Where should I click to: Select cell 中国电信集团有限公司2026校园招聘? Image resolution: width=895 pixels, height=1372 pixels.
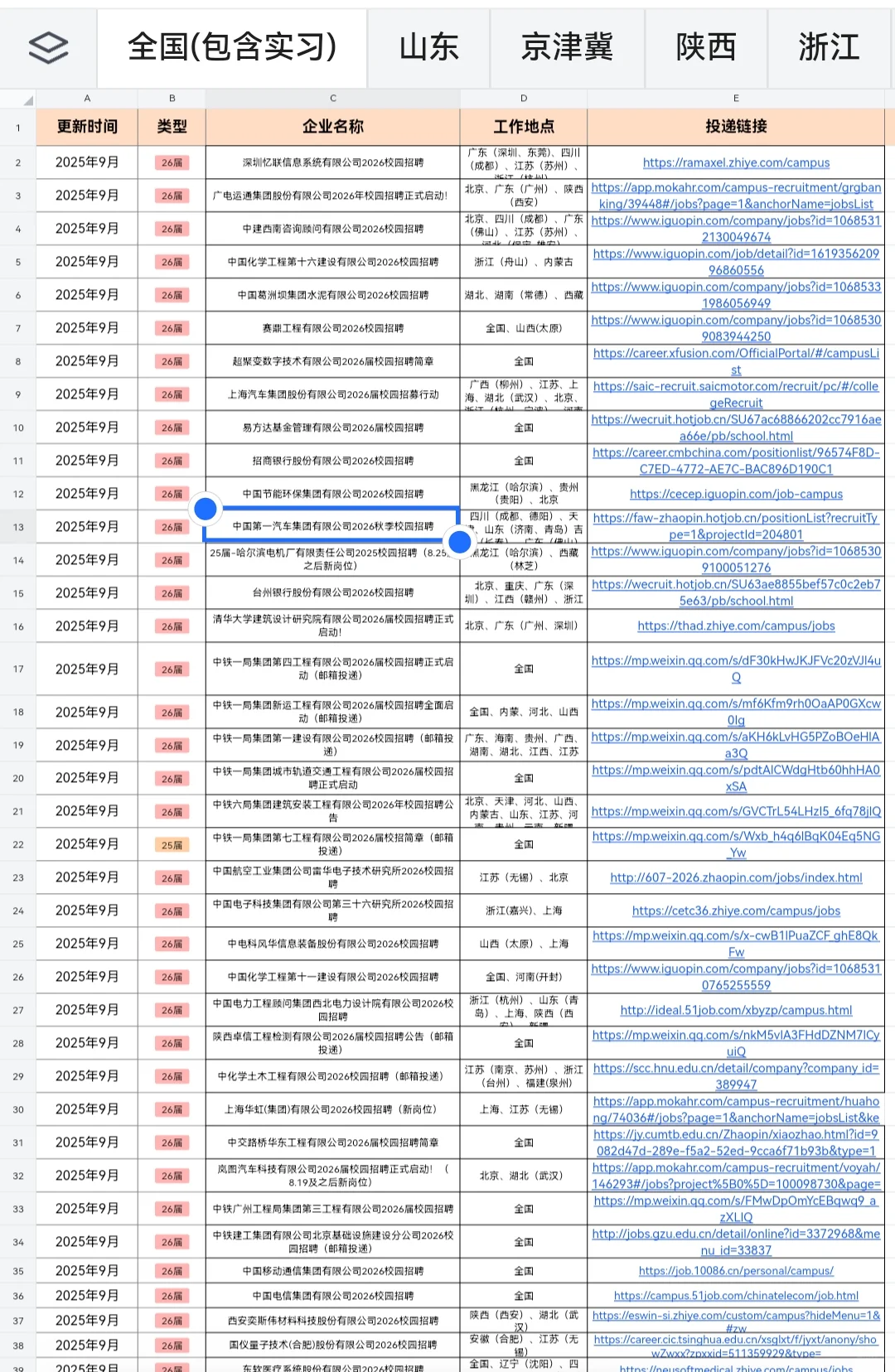click(x=333, y=1296)
